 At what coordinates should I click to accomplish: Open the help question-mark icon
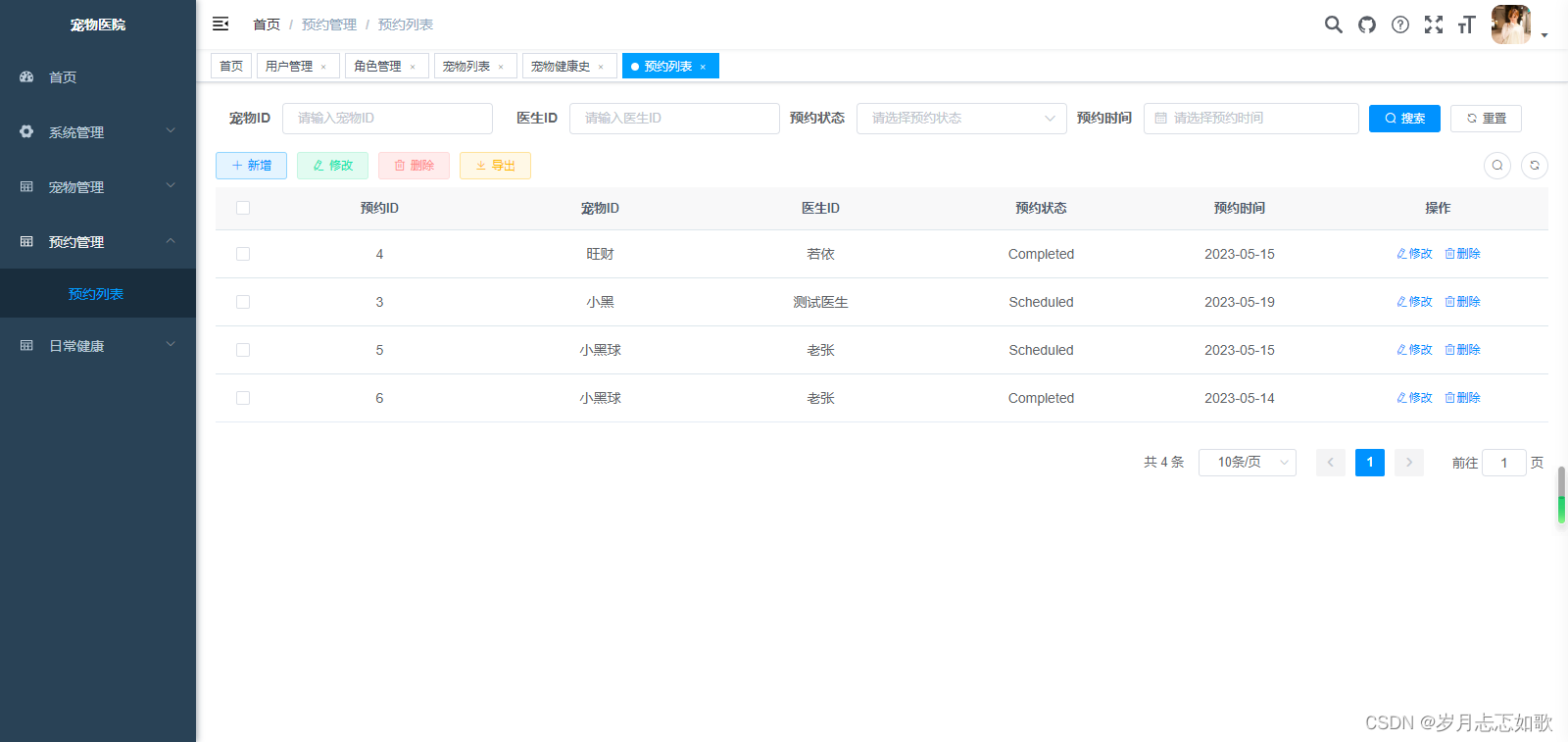[x=1400, y=25]
